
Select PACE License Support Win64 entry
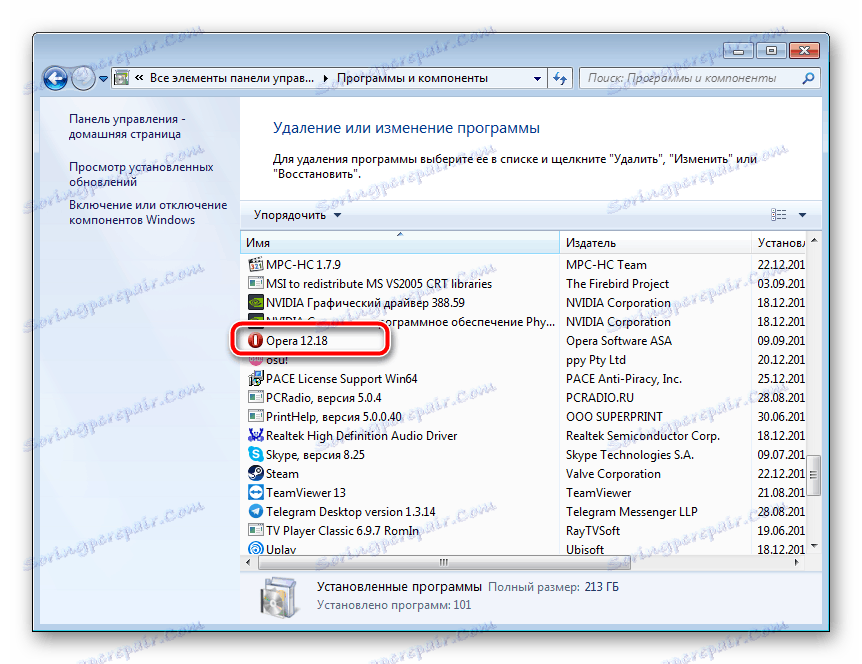pyautogui.click(x=341, y=379)
